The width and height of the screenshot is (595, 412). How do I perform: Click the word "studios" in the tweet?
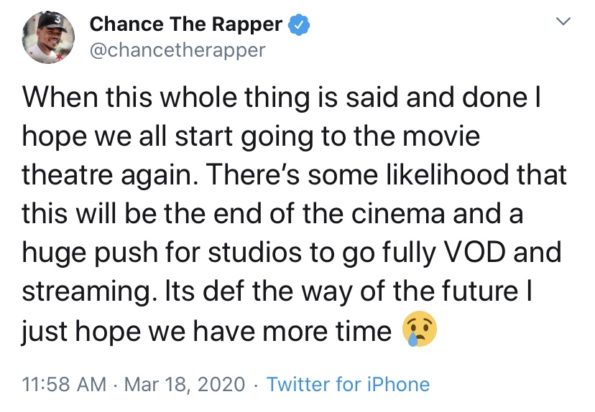pyautogui.click(x=256, y=252)
